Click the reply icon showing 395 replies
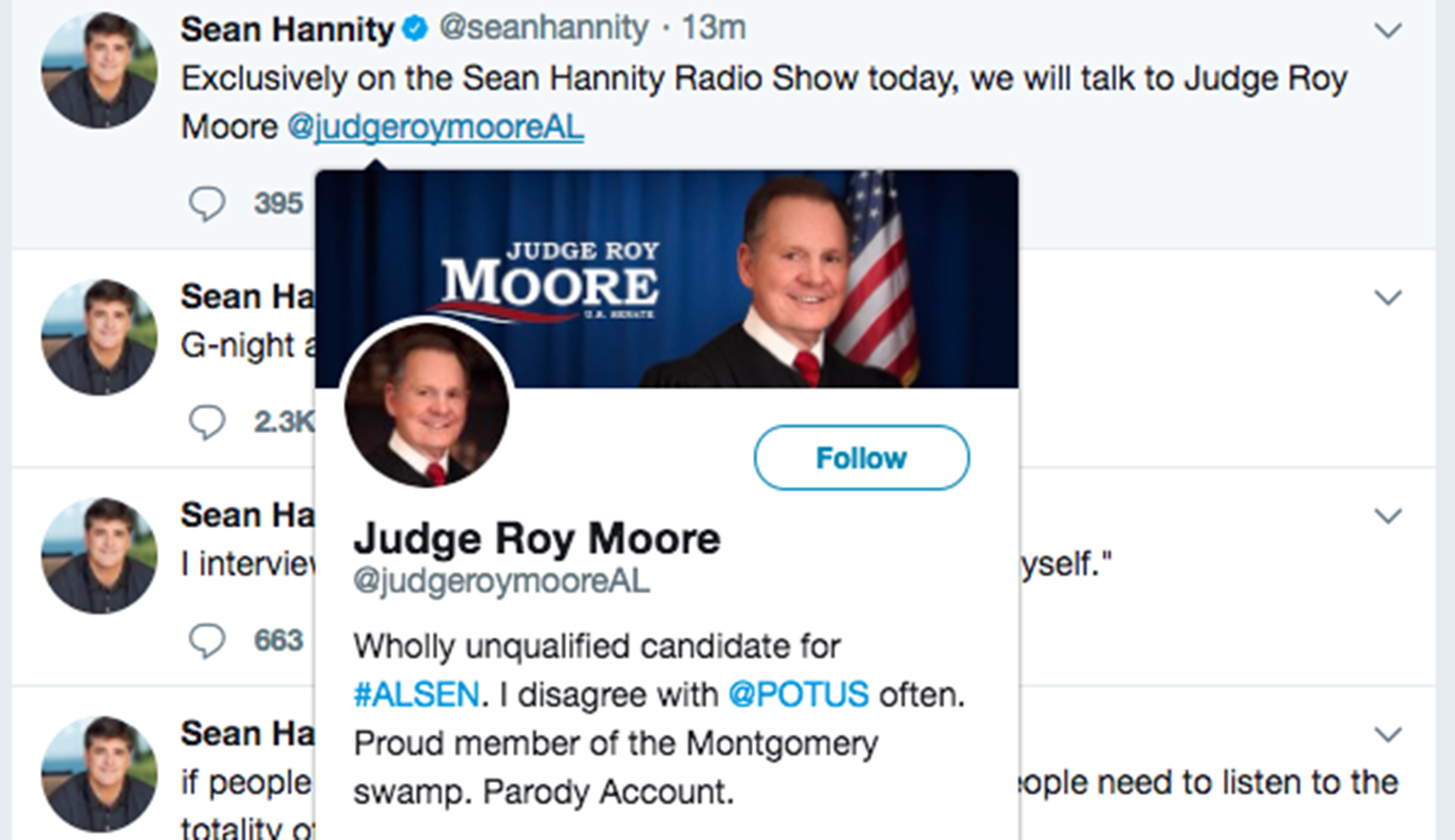Viewport: 1455px width, 840px height. 207,203
